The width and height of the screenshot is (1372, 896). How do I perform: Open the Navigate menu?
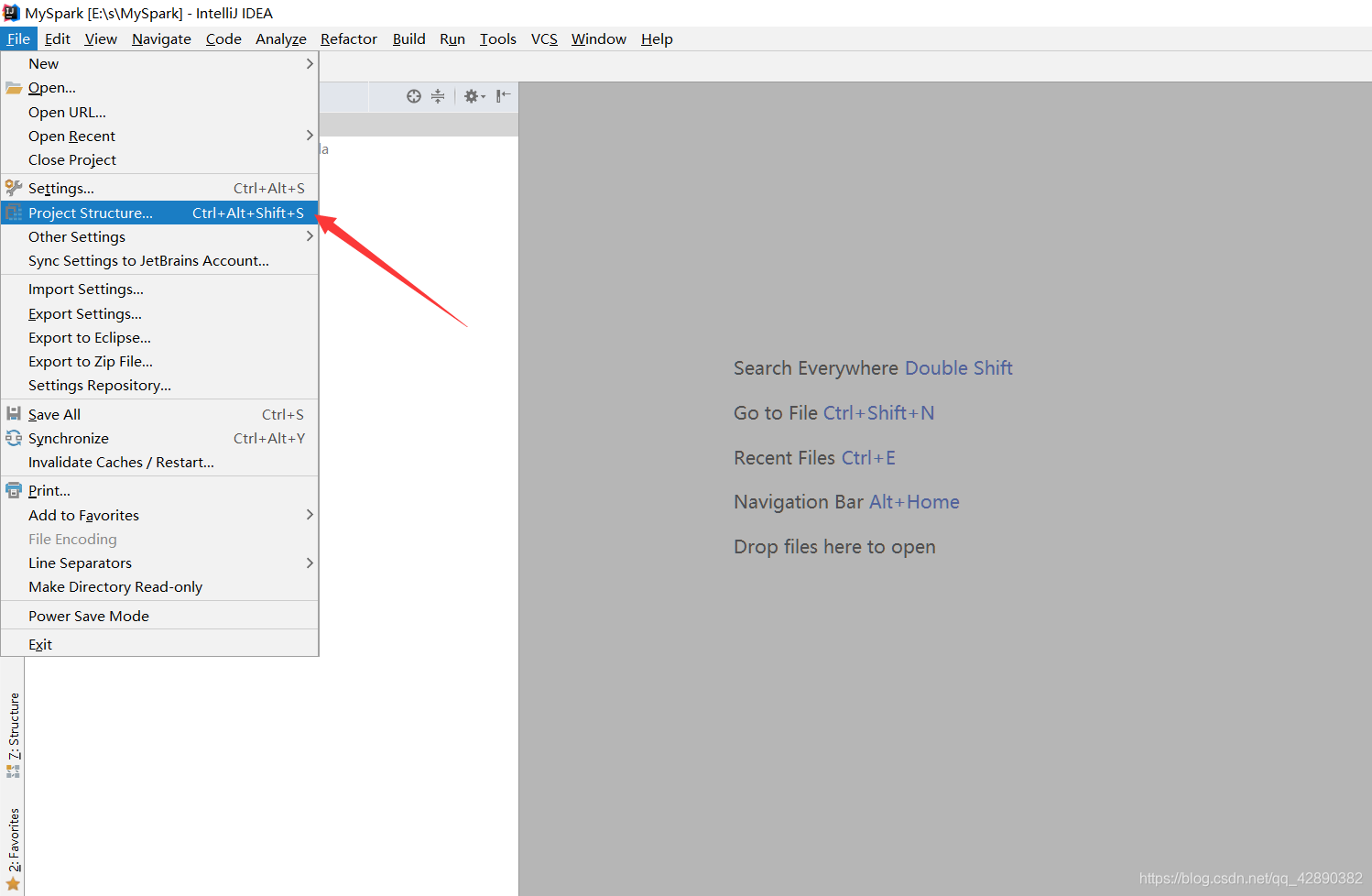[x=161, y=38]
